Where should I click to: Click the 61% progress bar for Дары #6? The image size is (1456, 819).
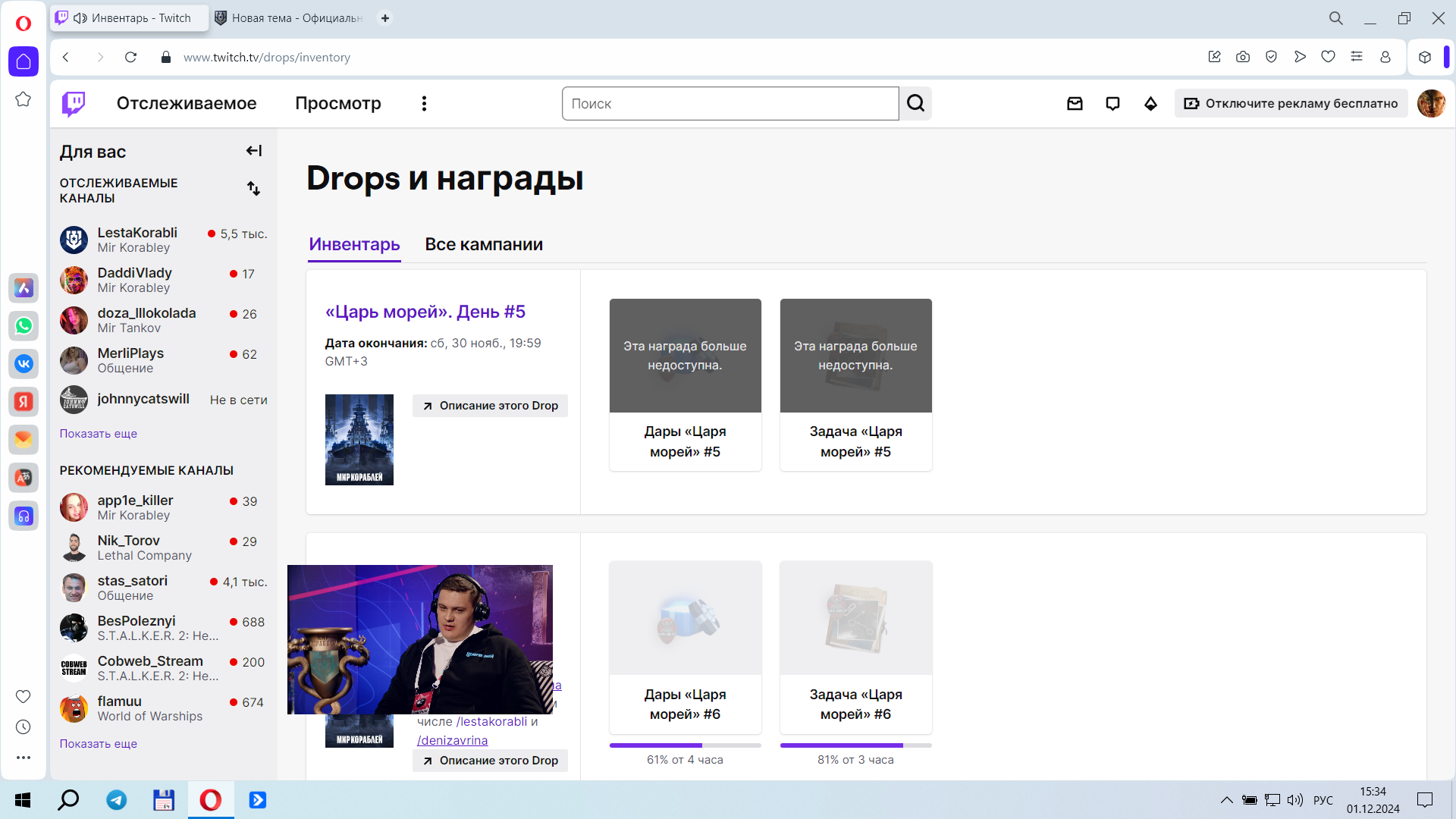point(685,745)
